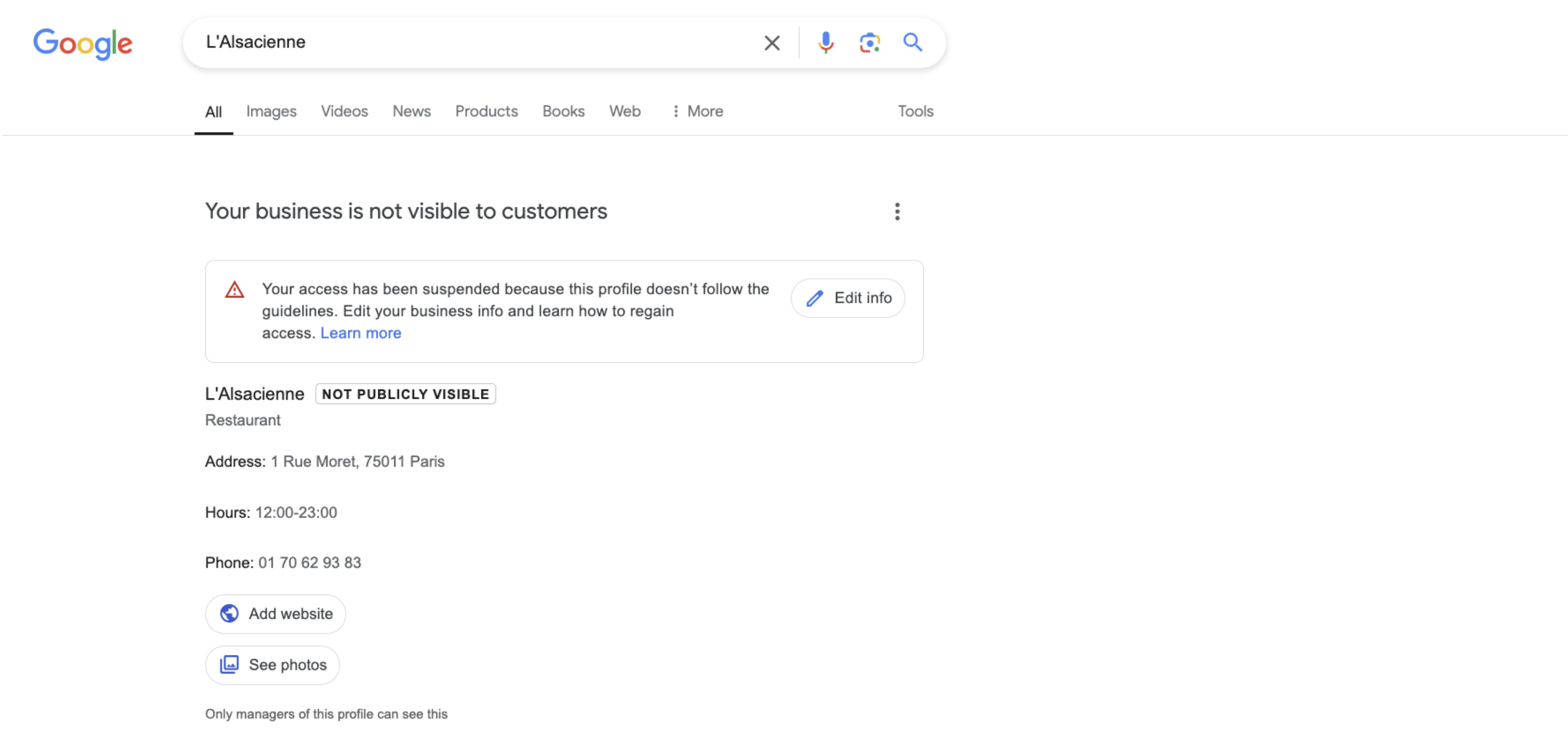
Task: Open Google Lens image search
Action: click(869, 43)
